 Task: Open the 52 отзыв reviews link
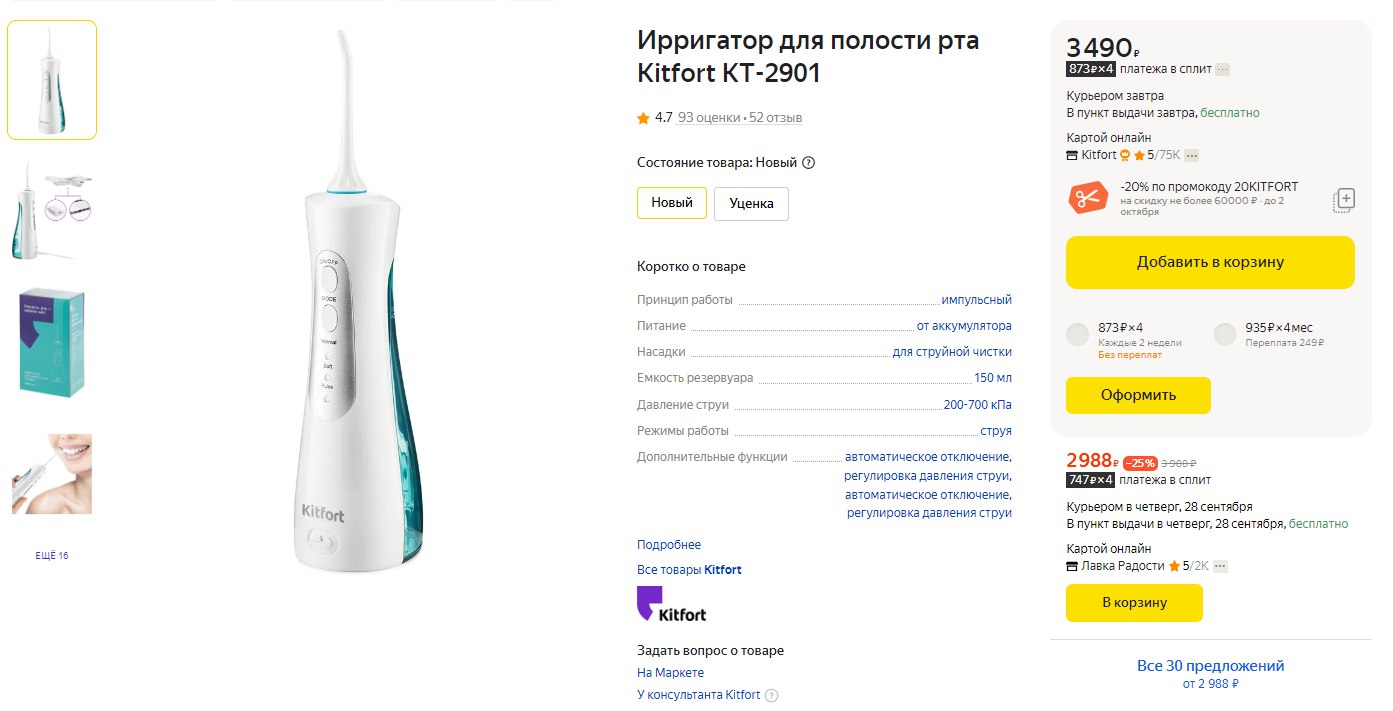[775, 118]
